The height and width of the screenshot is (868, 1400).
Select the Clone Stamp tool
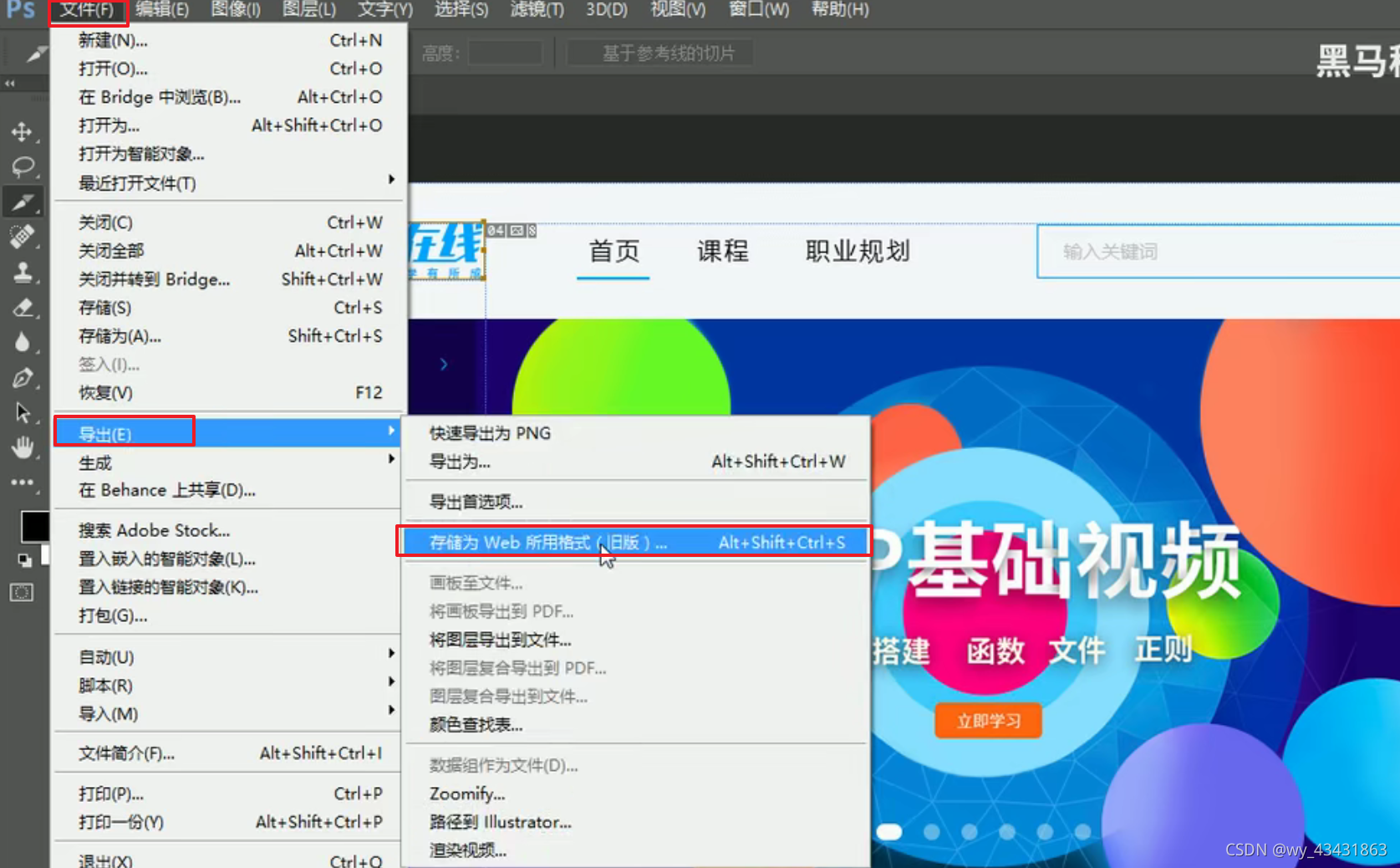(23, 272)
